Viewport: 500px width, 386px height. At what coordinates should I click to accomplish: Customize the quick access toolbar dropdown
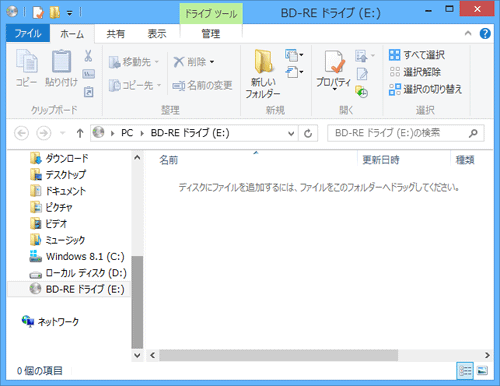[69, 13]
